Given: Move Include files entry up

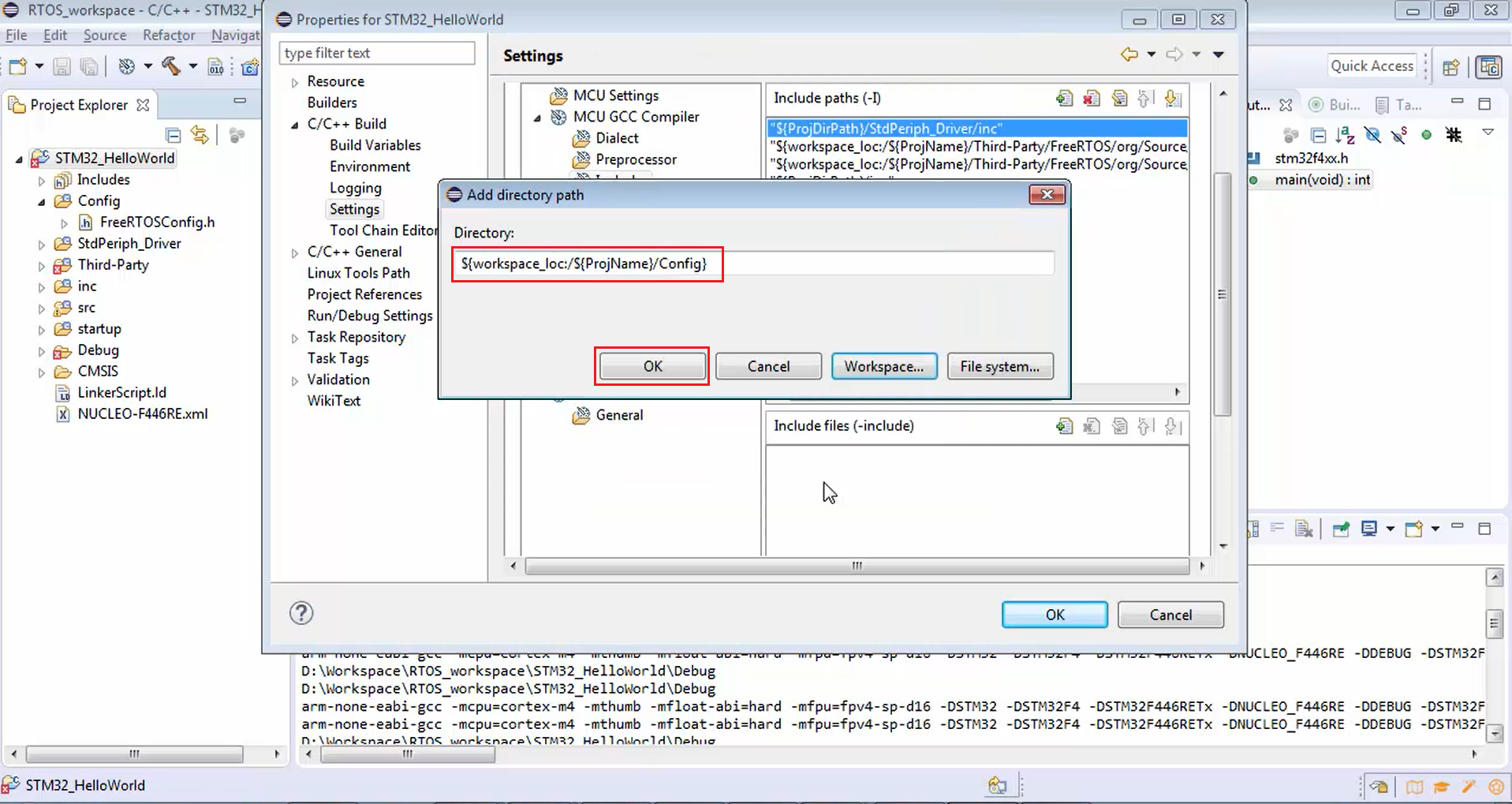Looking at the screenshot, I should click(x=1146, y=427).
